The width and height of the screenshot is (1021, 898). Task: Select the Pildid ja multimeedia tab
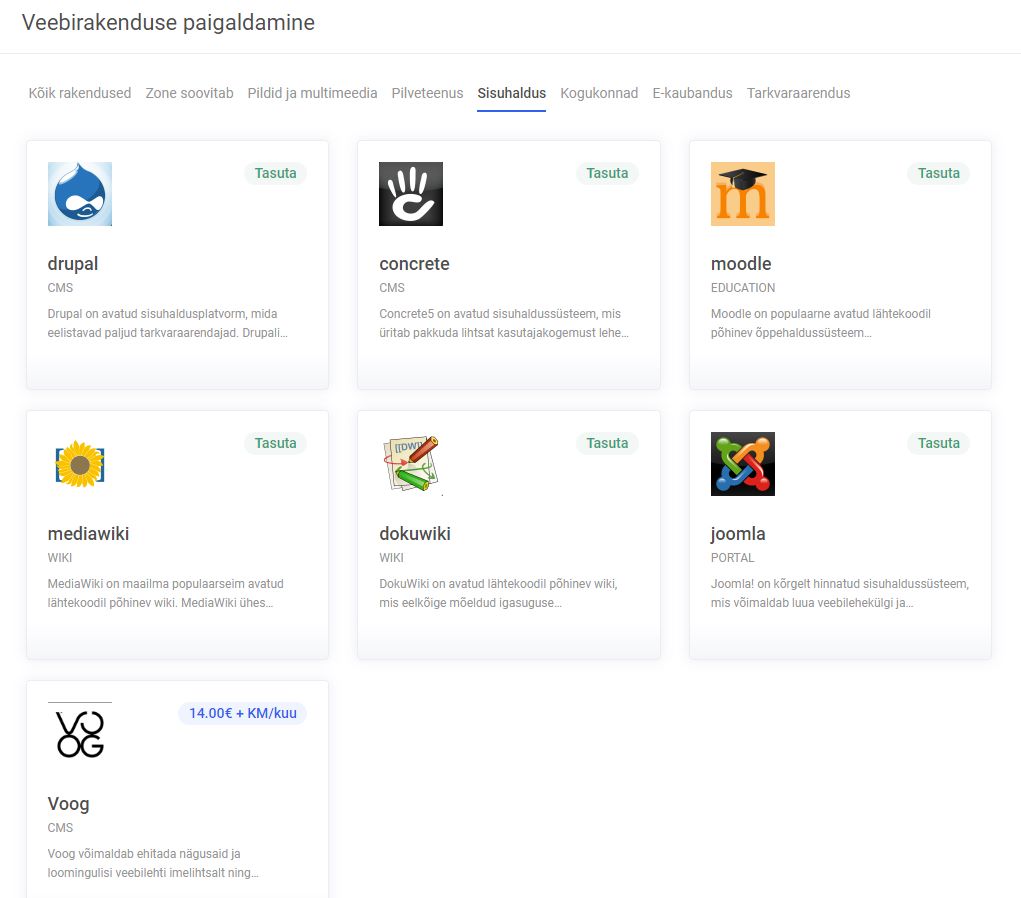(x=312, y=93)
